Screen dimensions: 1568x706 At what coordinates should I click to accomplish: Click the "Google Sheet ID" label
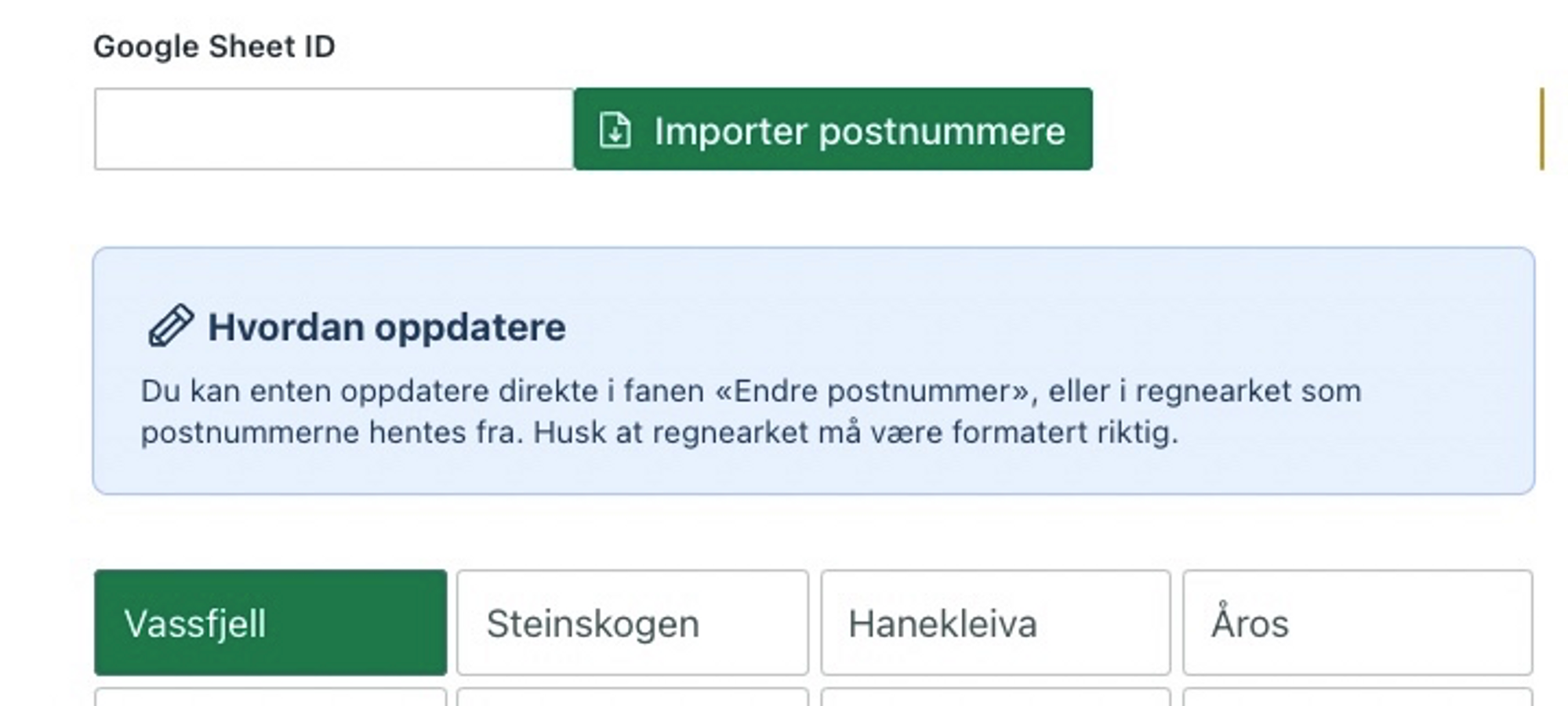coord(216,45)
